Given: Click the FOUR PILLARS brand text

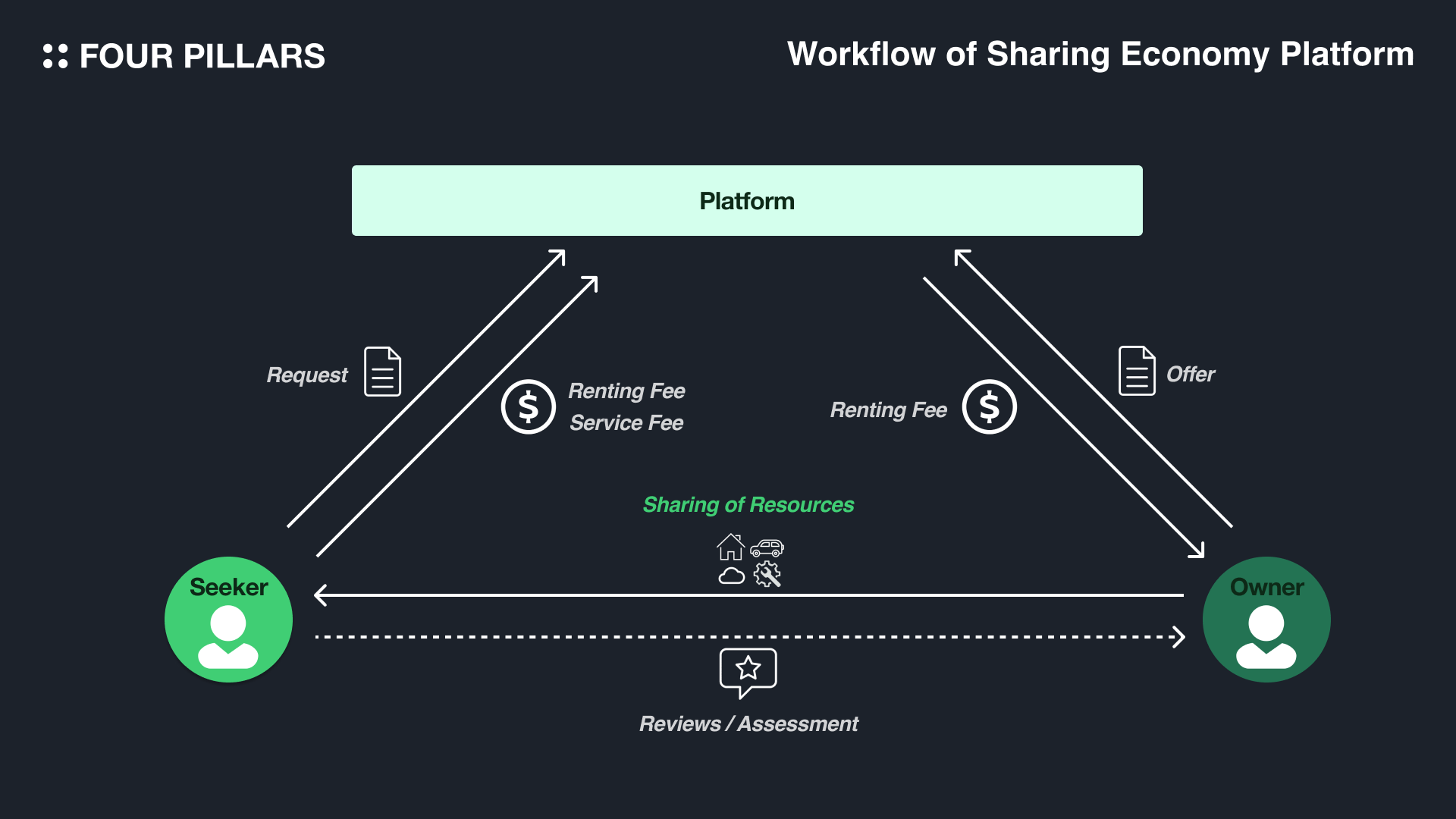Looking at the screenshot, I should [x=202, y=57].
